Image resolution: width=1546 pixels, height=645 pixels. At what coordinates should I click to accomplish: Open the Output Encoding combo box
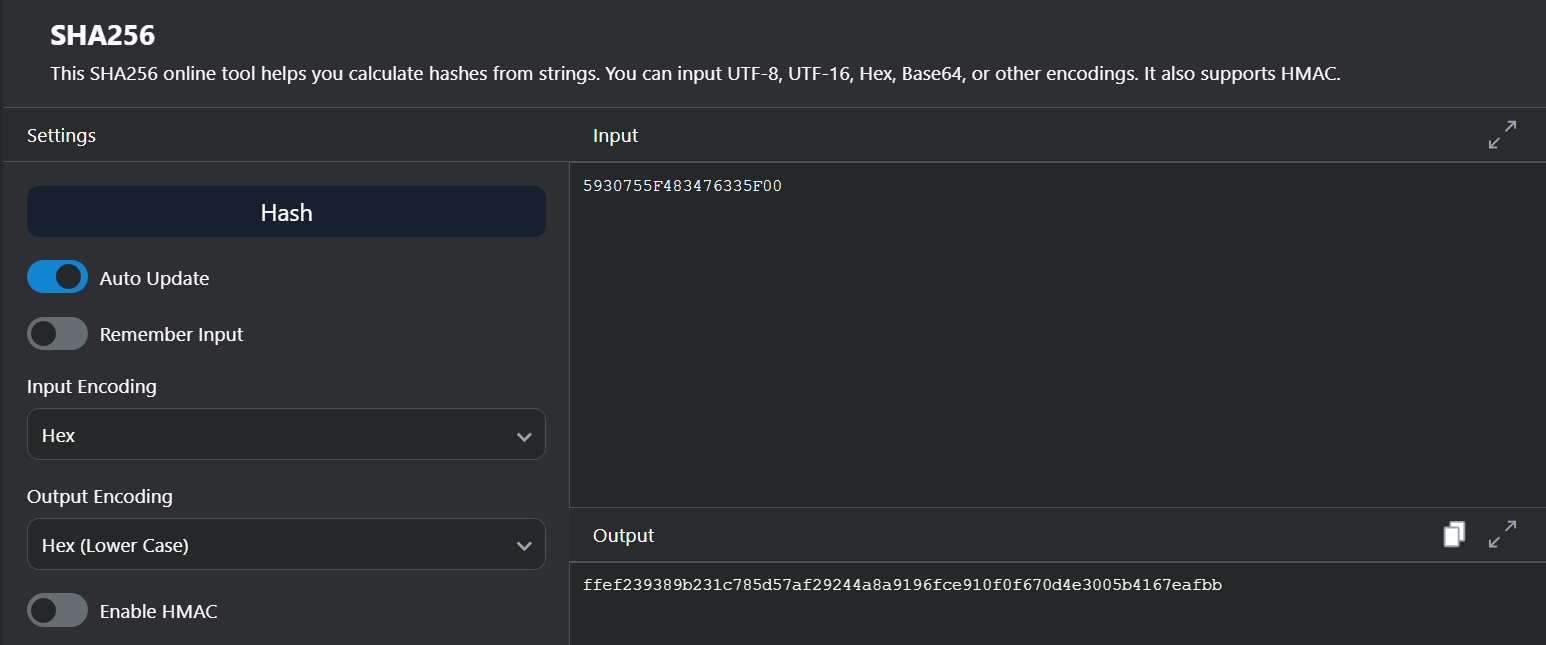tap(285, 544)
